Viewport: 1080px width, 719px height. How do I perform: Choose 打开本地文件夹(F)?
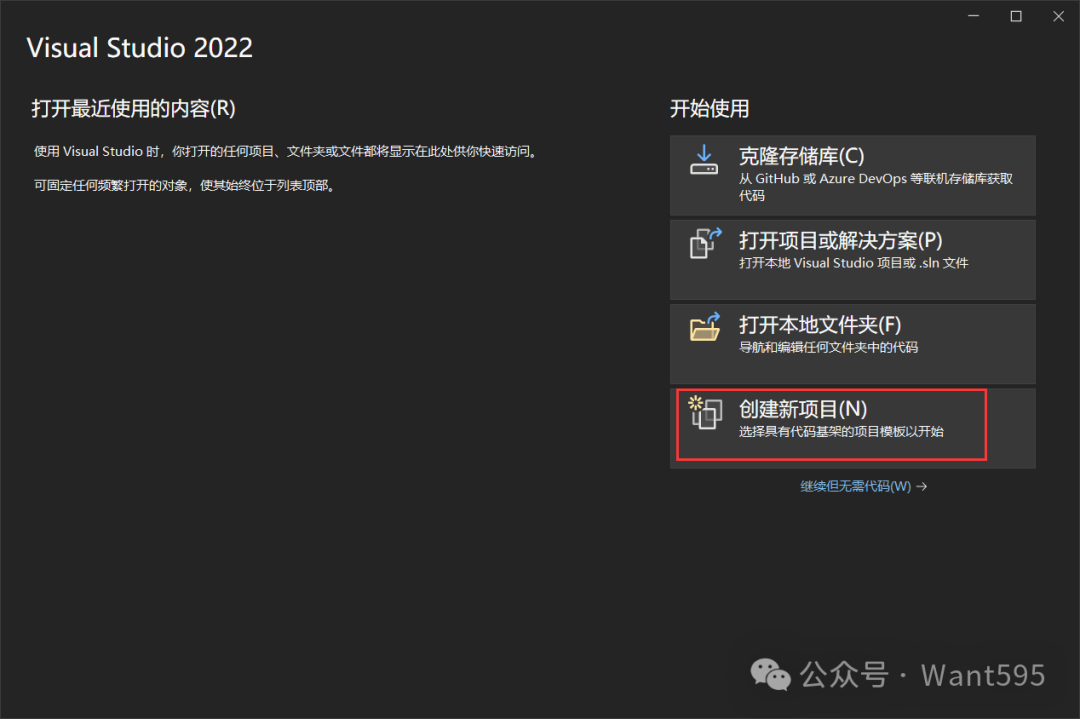pos(853,344)
